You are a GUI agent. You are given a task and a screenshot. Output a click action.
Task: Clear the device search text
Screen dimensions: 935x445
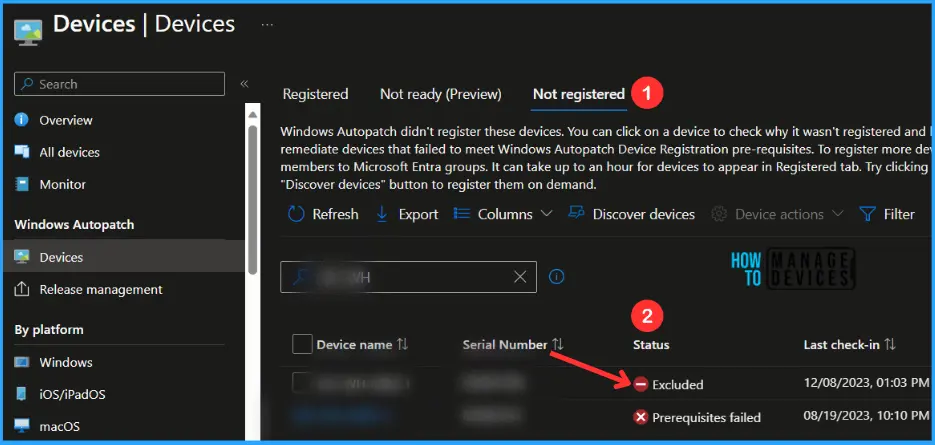(520, 277)
